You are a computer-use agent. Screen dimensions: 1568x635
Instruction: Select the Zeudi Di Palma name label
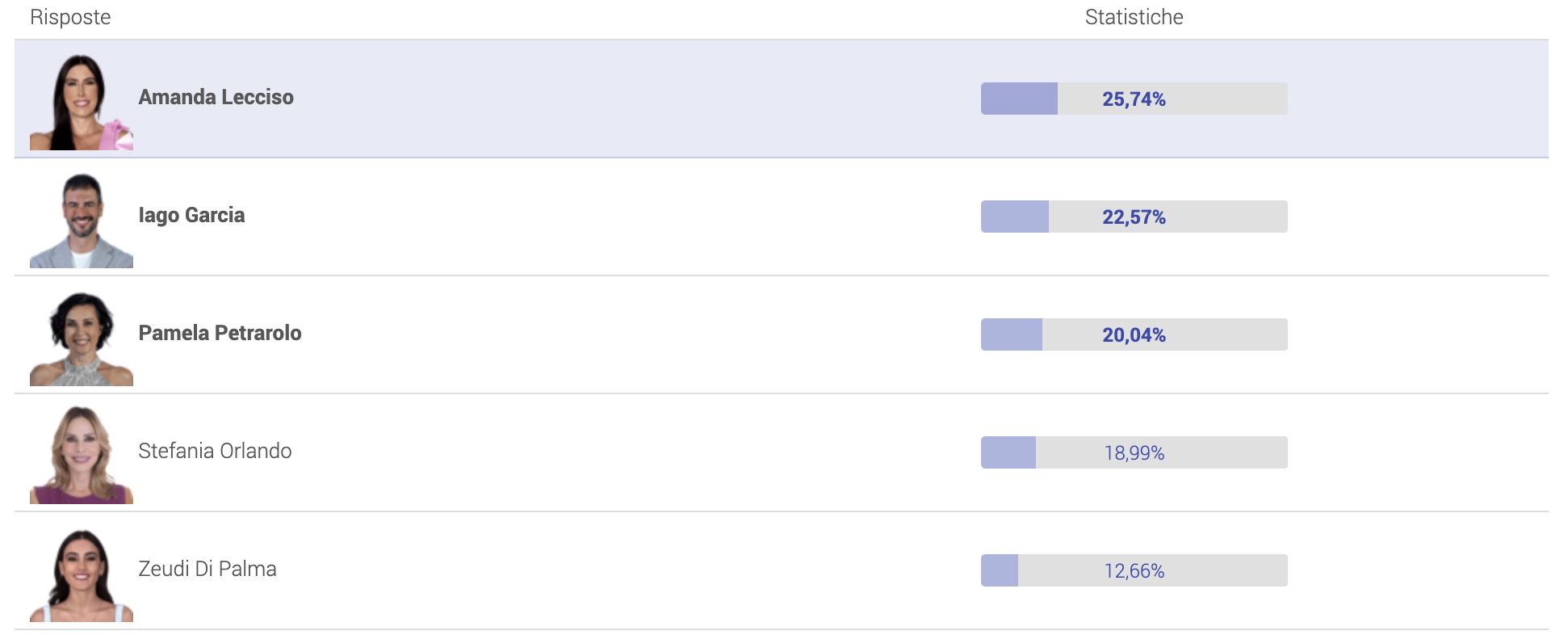208,569
